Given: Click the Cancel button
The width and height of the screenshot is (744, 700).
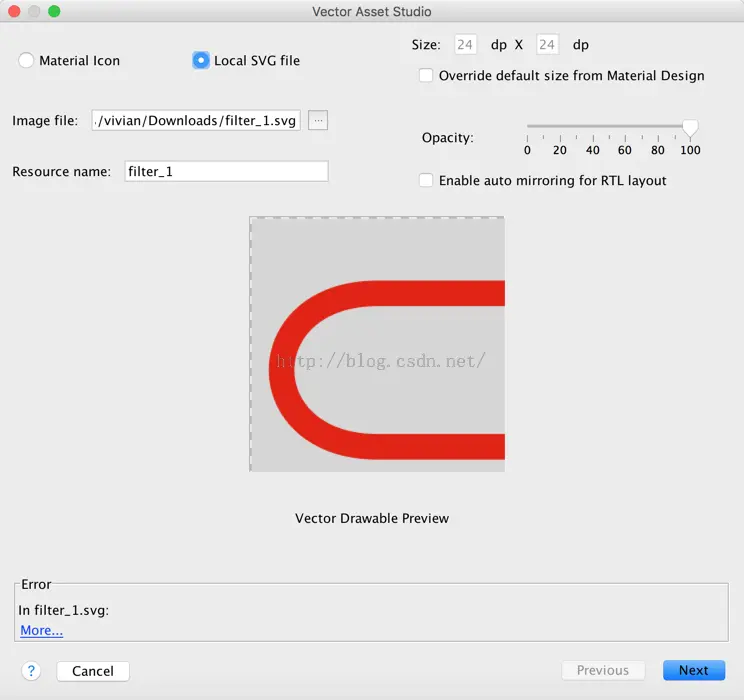Looking at the screenshot, I should click(93, 671).
